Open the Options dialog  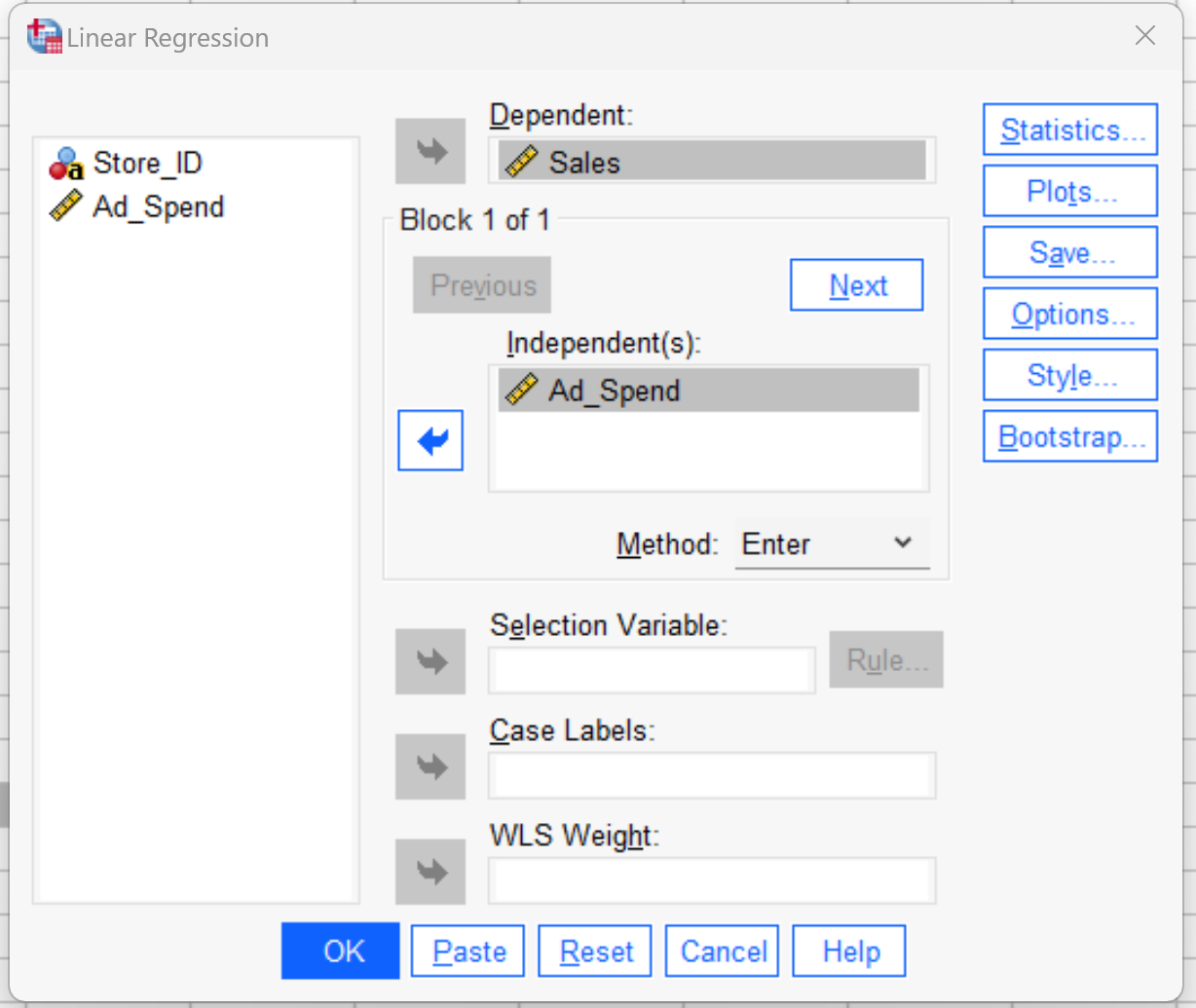[x=1068, y=313]
